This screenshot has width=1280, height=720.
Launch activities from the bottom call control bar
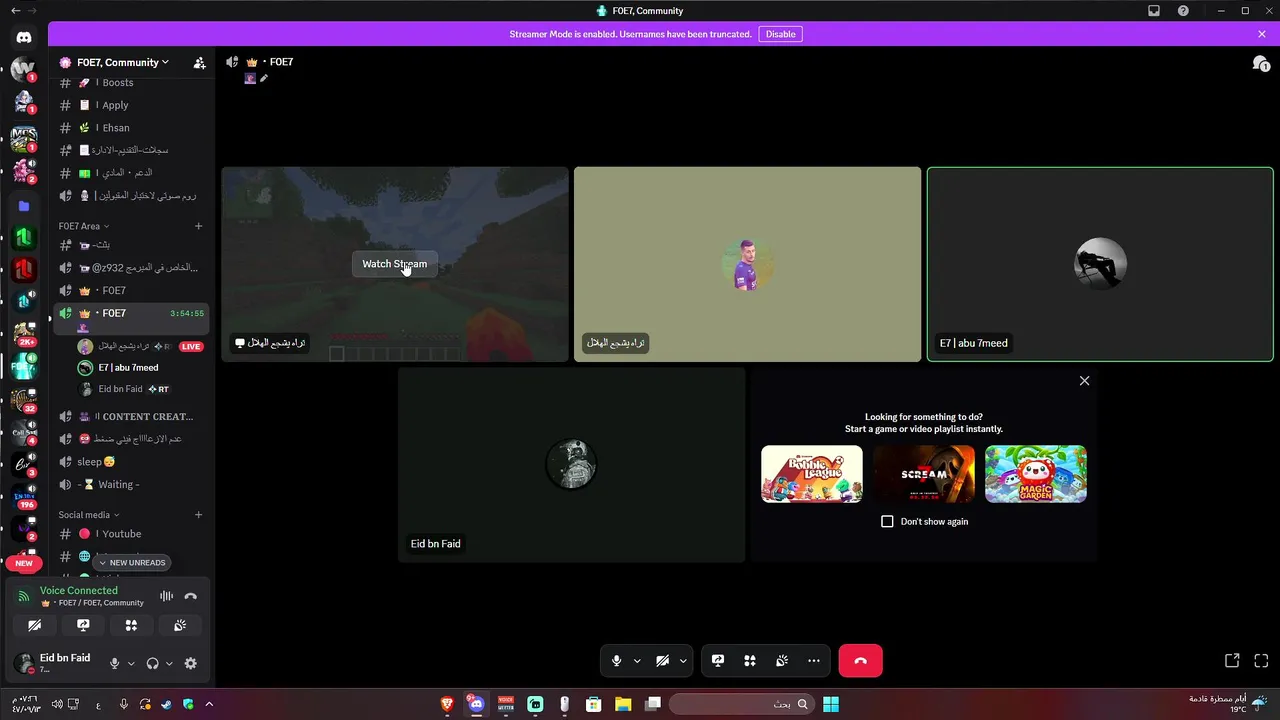(750, 661)
